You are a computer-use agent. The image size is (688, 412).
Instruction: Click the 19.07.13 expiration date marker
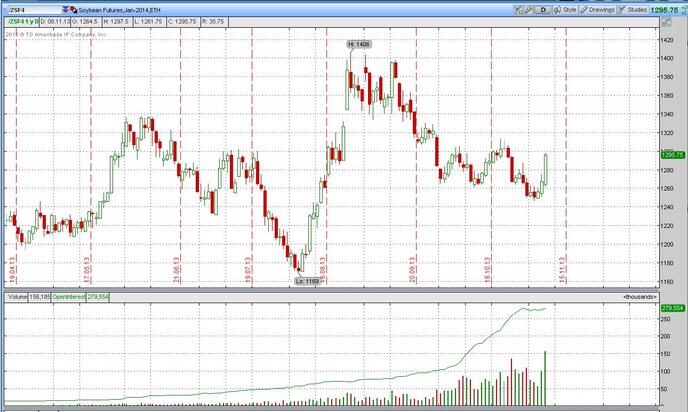coord(248,270)
